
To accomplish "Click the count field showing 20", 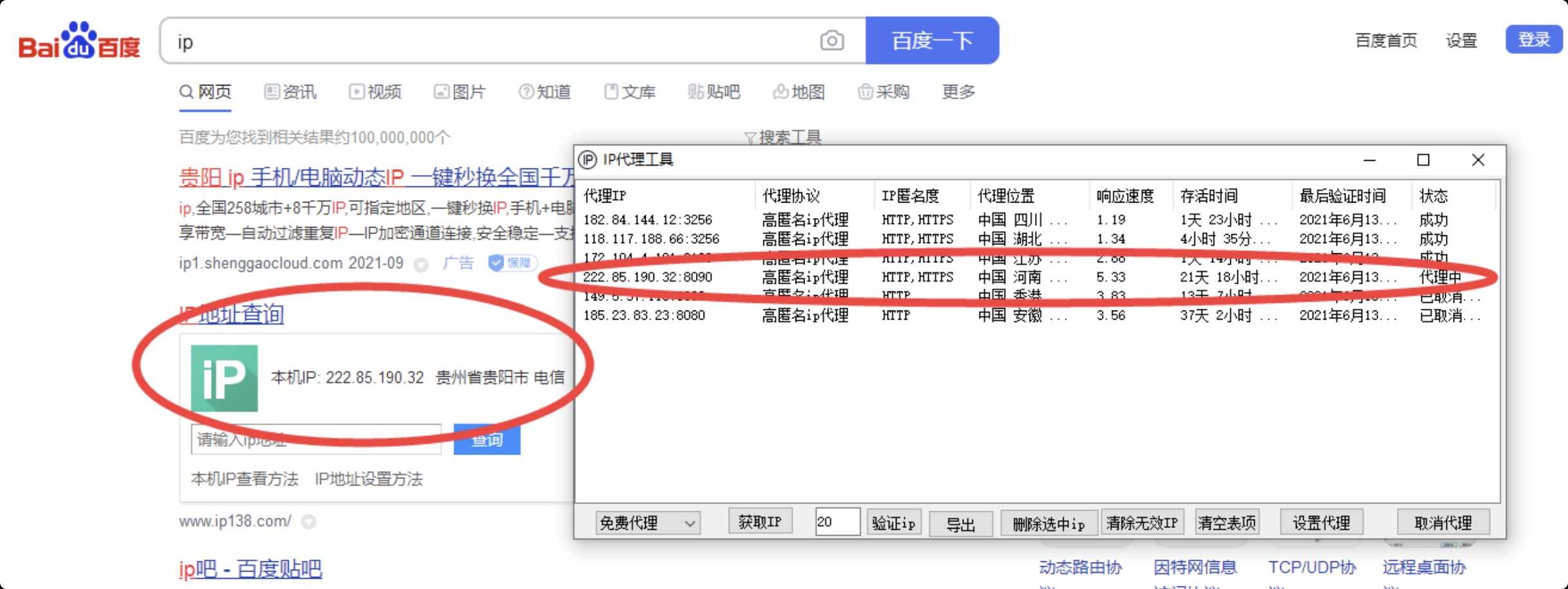I will click(x=837, y=521).
